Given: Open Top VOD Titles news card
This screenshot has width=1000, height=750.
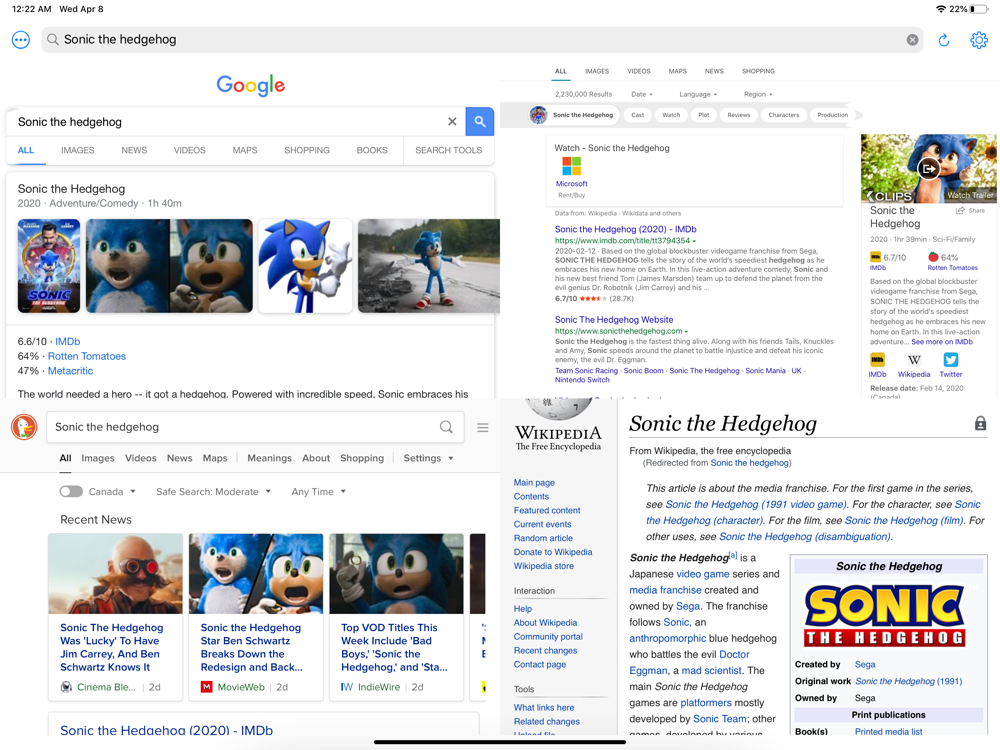Looking at the screenshot, I should coord(396,617).
